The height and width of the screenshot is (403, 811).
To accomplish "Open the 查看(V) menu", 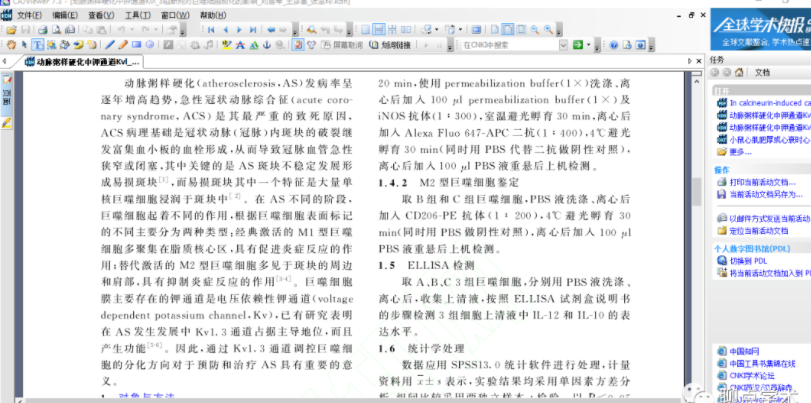I will click(101, 16).
